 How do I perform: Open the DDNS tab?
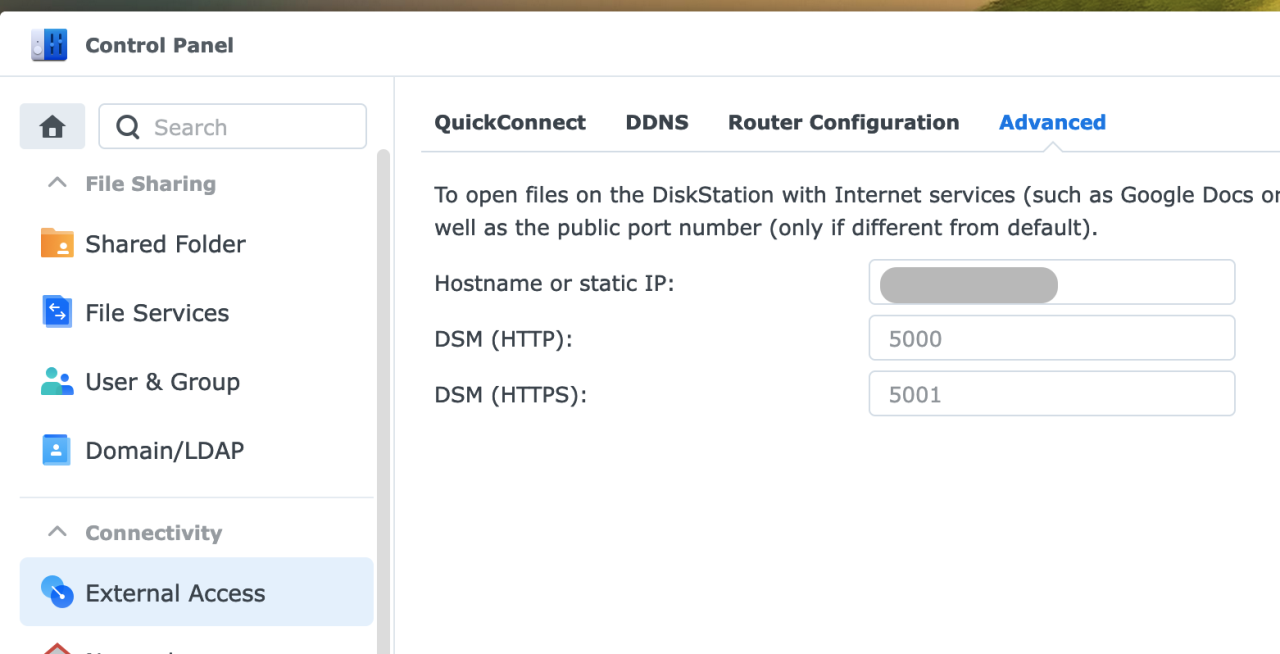(657, 122)
